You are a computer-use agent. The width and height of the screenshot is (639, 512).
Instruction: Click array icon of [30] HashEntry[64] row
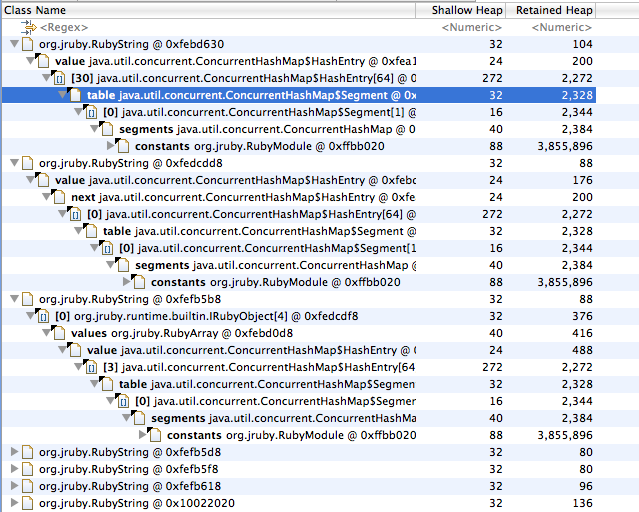59,77
